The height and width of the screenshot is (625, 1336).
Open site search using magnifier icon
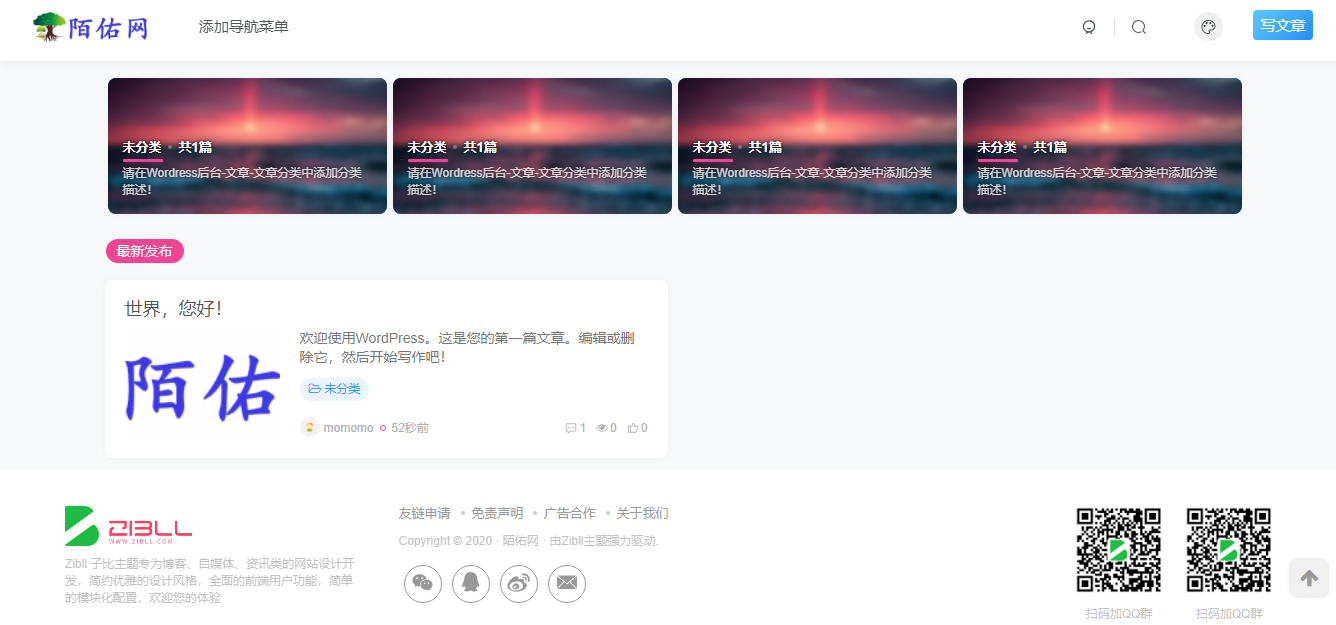[x=1139, y=27]
